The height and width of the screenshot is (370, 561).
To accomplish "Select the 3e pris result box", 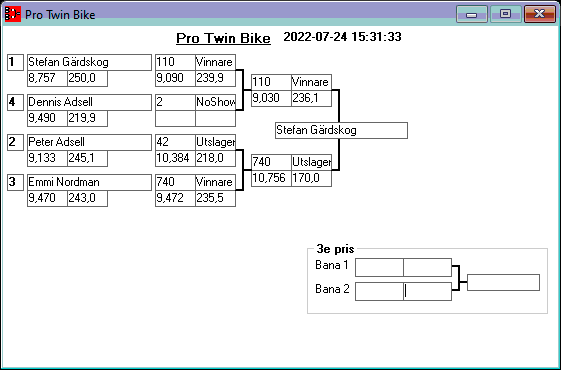I will [x=503, y=282].
